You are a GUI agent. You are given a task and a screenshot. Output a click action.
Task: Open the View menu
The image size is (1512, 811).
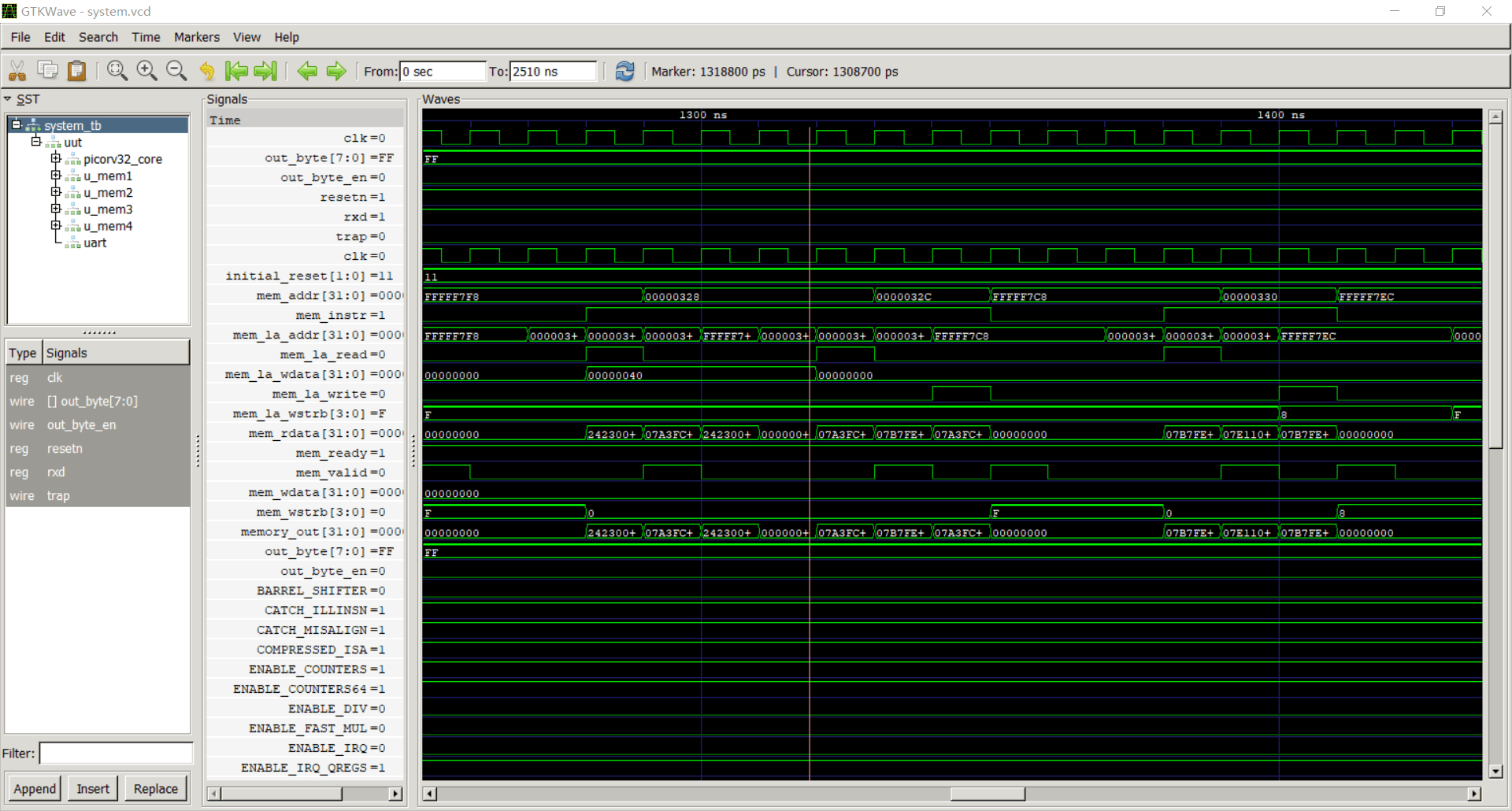pyautogui.click(x=246, y=37)
